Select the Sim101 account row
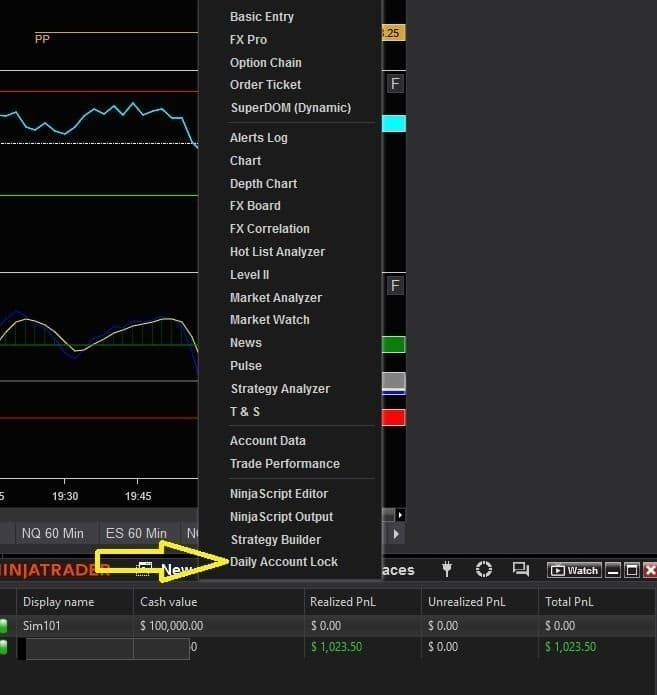This screenshot has width=657, height=695. [328, 626]
